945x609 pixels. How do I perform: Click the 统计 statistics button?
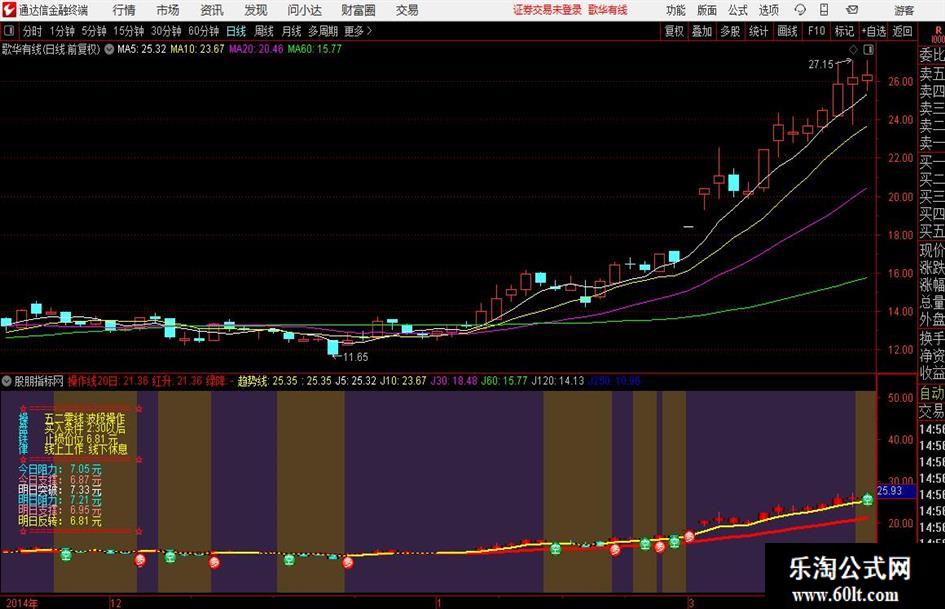(758, 31)
